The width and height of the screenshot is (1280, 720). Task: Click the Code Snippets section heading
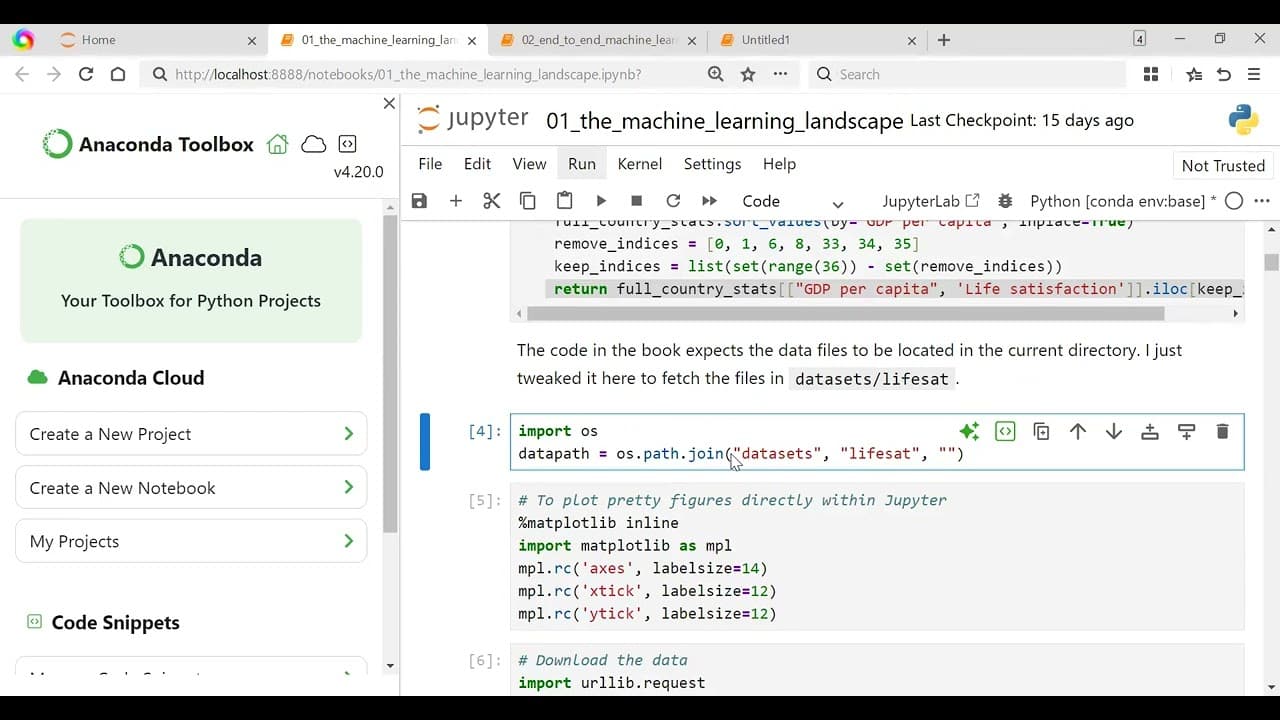pyautogui.click(x=115, y=622)
